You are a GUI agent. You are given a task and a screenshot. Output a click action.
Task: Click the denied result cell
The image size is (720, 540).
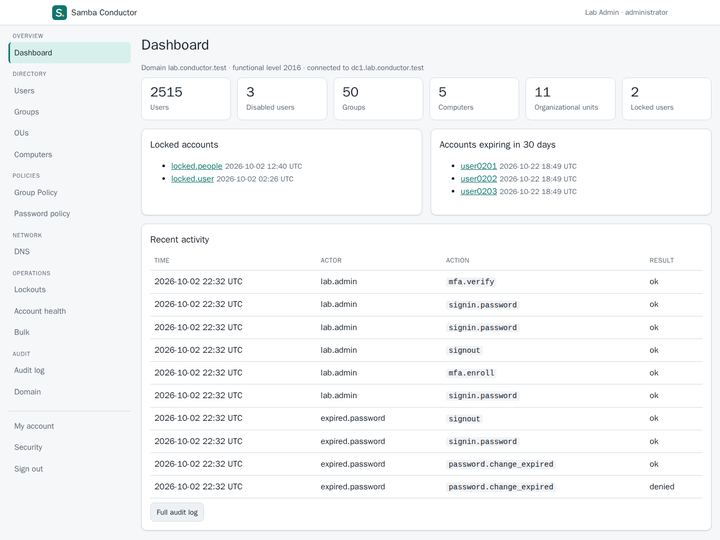(x=662, y=487)
